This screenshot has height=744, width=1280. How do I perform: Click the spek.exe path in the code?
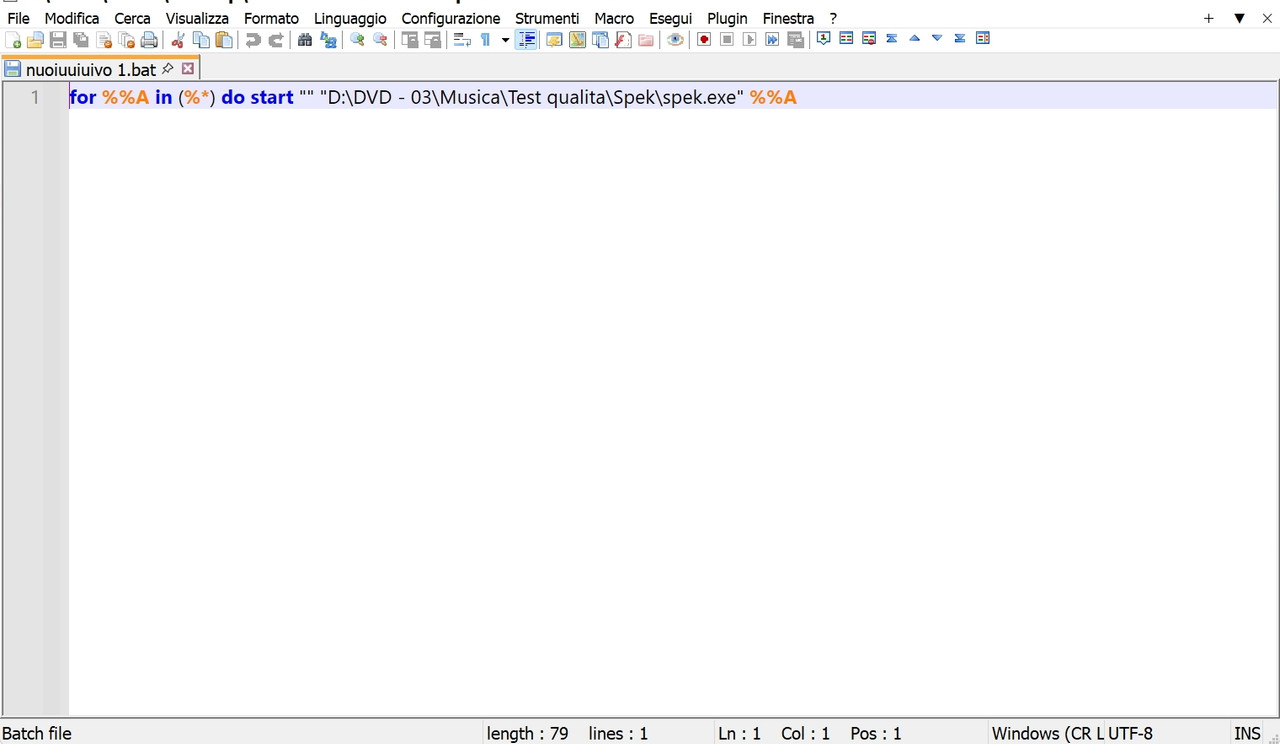(x=531, y=97)
